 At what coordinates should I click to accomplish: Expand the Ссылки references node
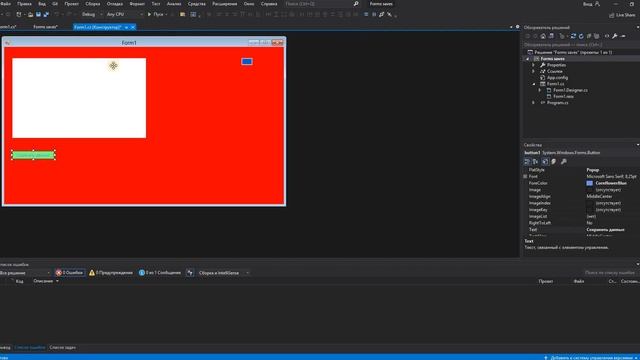pyautogui.click(x=533, y=71)
